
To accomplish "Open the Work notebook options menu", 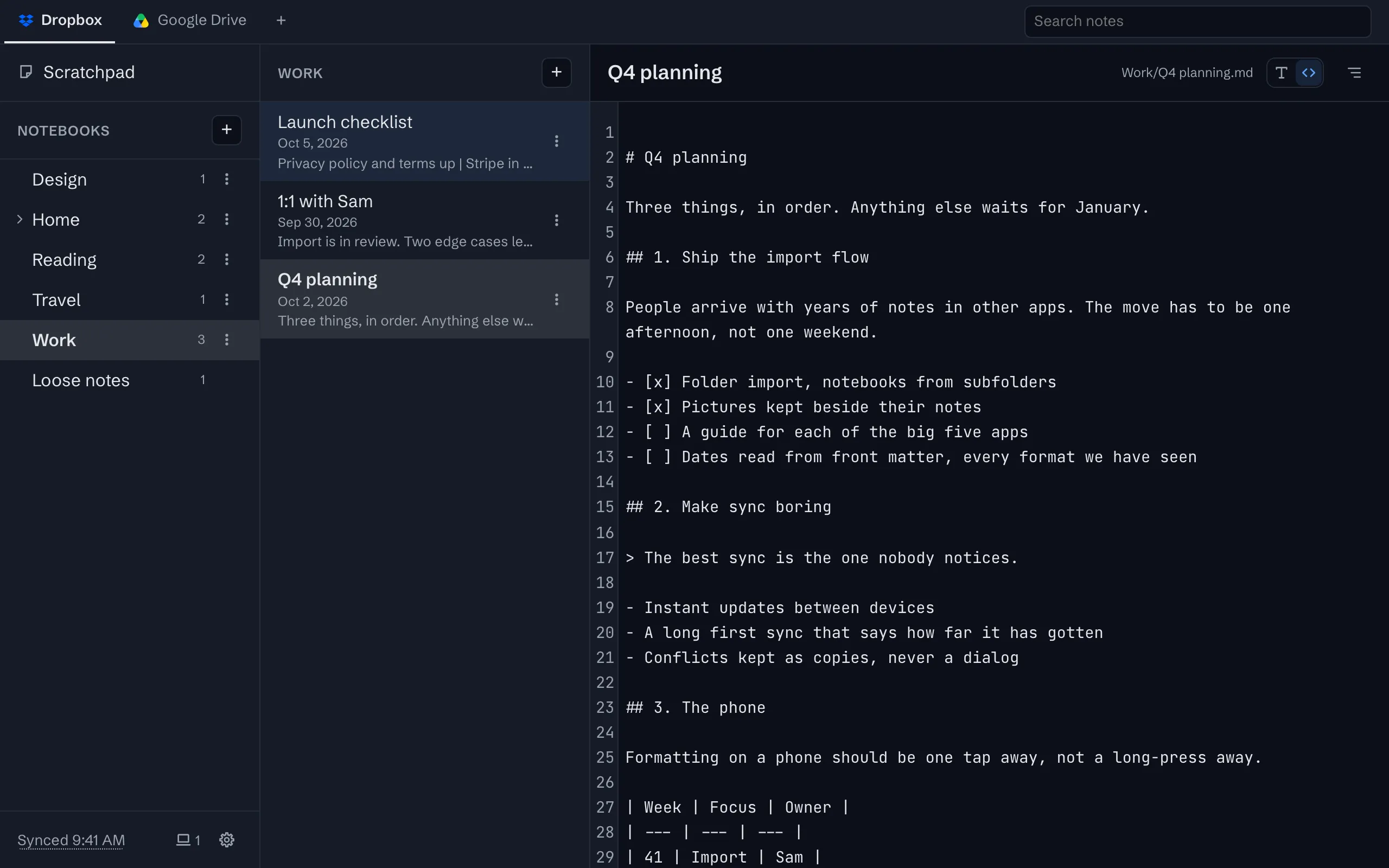I will click(x=227, y=340).
